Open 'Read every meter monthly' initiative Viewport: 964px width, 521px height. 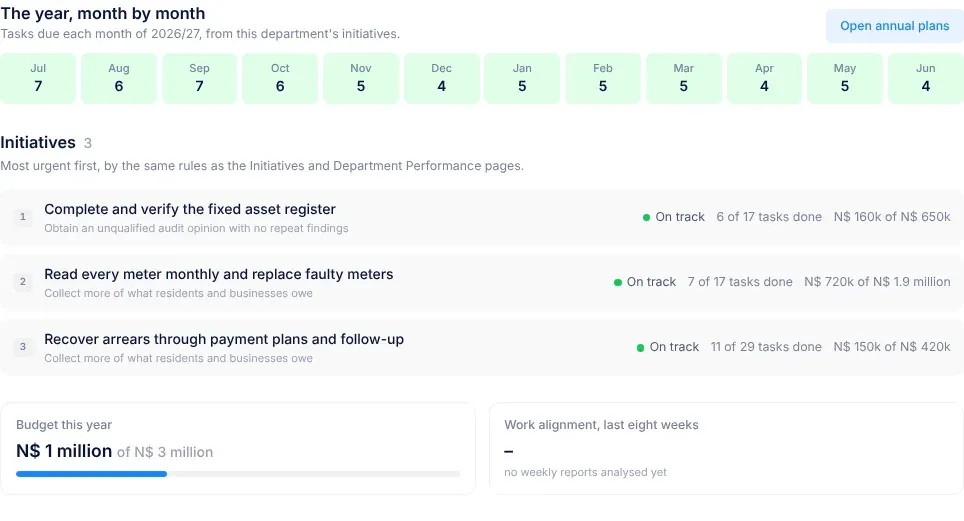pyautogui.click(x=482, y=282)
